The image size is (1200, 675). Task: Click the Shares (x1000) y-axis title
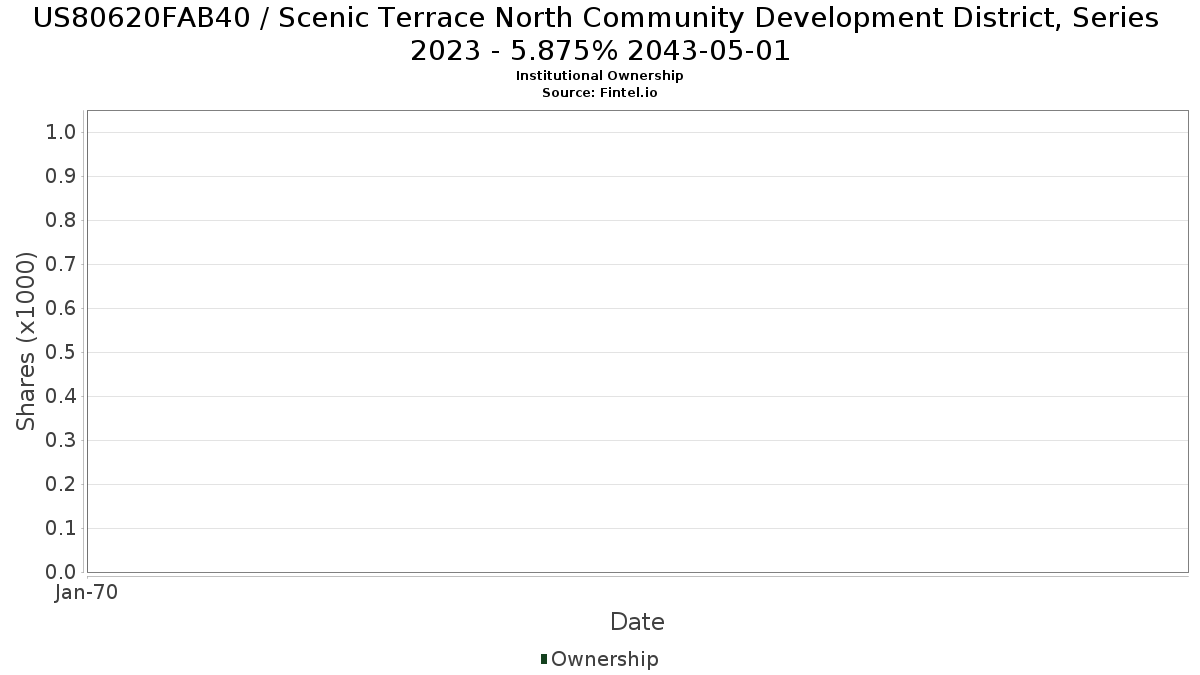click(x=27, y=341)
